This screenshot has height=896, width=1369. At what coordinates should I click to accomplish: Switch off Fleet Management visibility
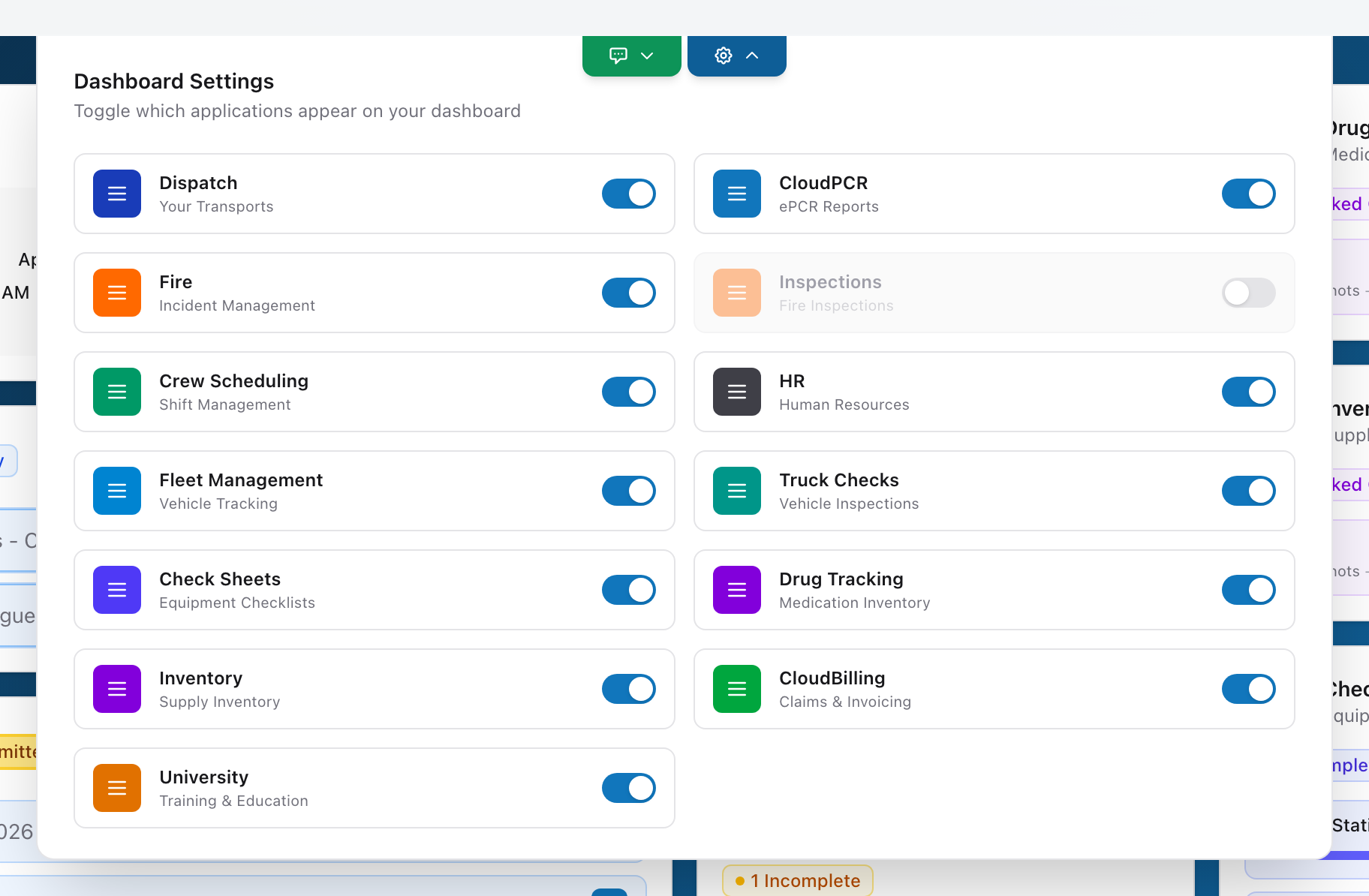pyautogui.click(x=629, y=491)
